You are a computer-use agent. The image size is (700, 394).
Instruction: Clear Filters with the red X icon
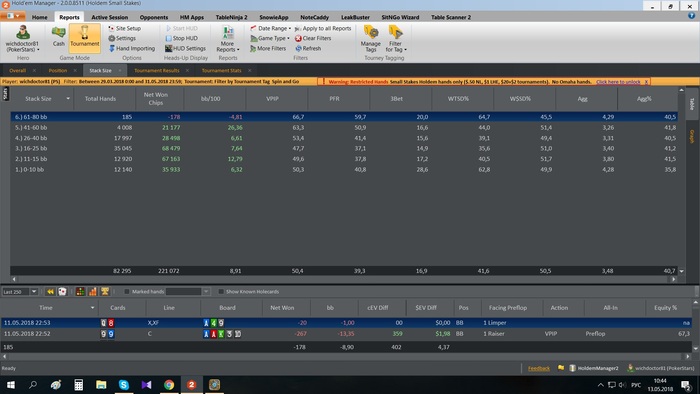point(313,38)
